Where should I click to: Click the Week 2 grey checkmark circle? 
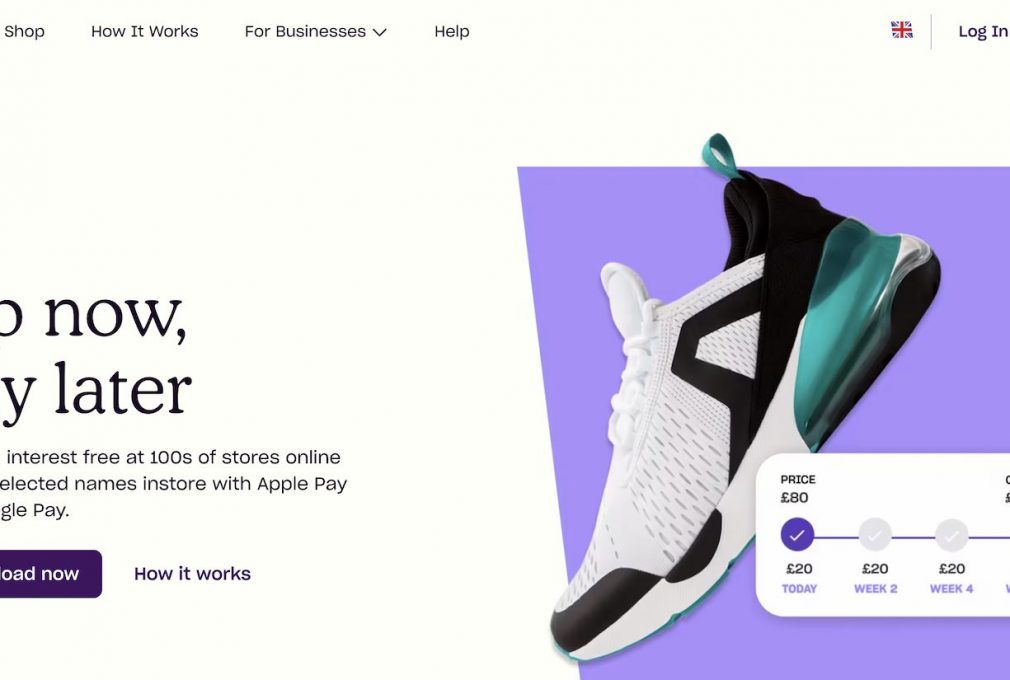tap(875, 534)
